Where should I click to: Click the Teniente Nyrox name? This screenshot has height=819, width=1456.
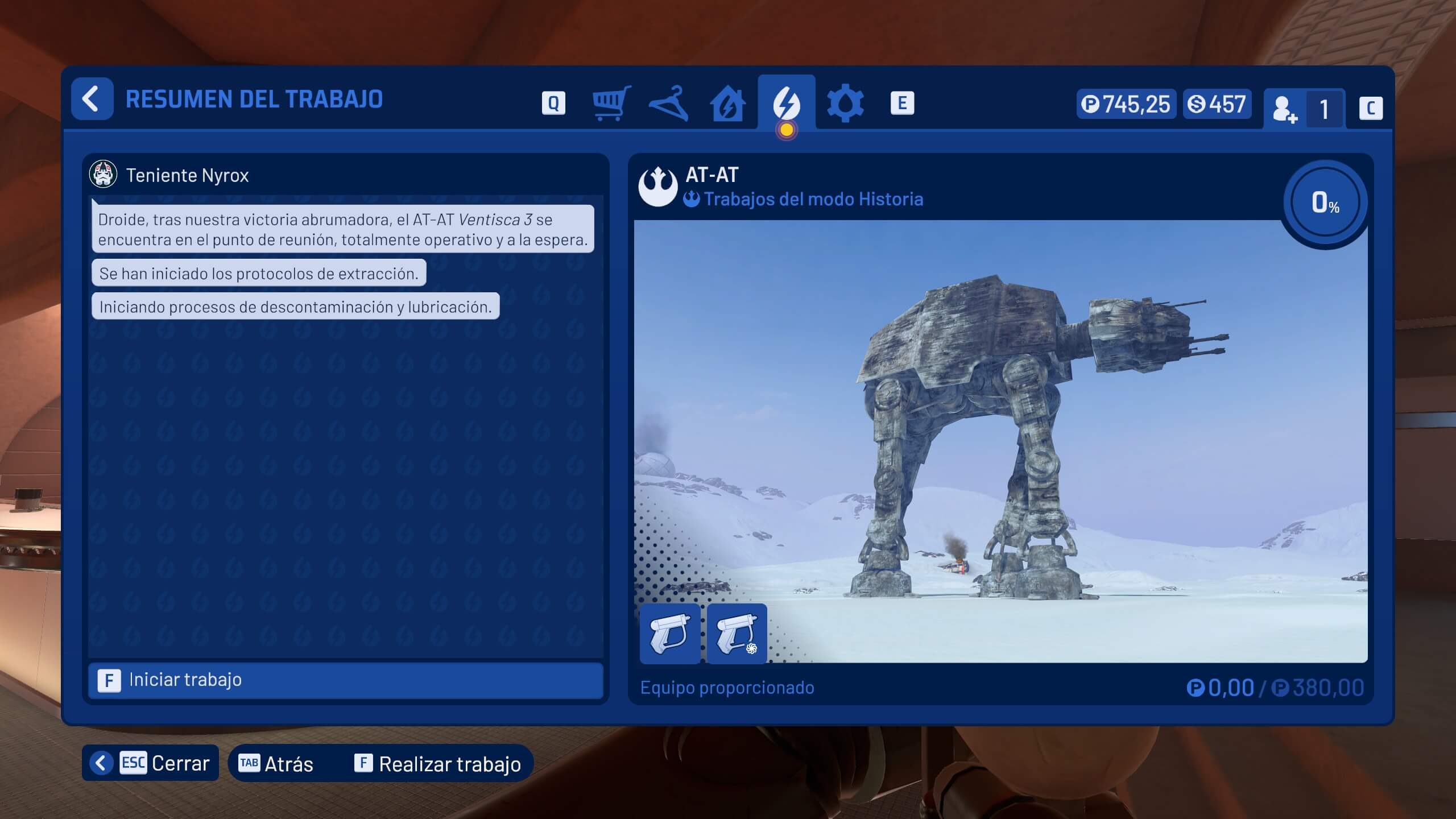pos(187,175)
